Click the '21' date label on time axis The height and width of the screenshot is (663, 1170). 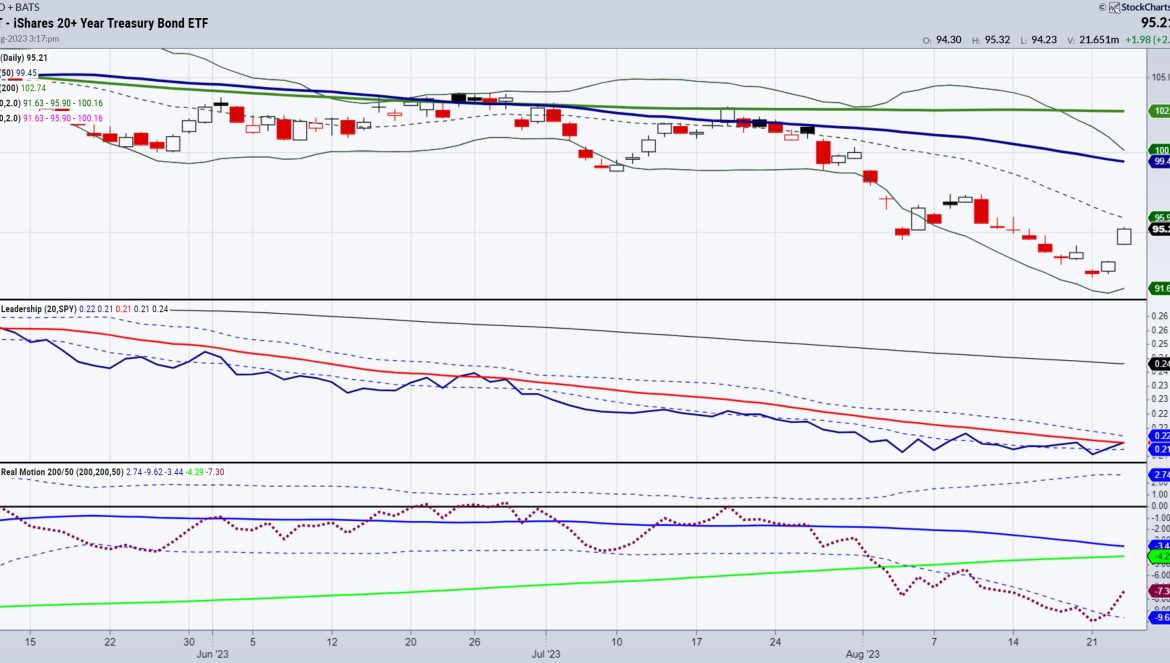[1092, 641]
